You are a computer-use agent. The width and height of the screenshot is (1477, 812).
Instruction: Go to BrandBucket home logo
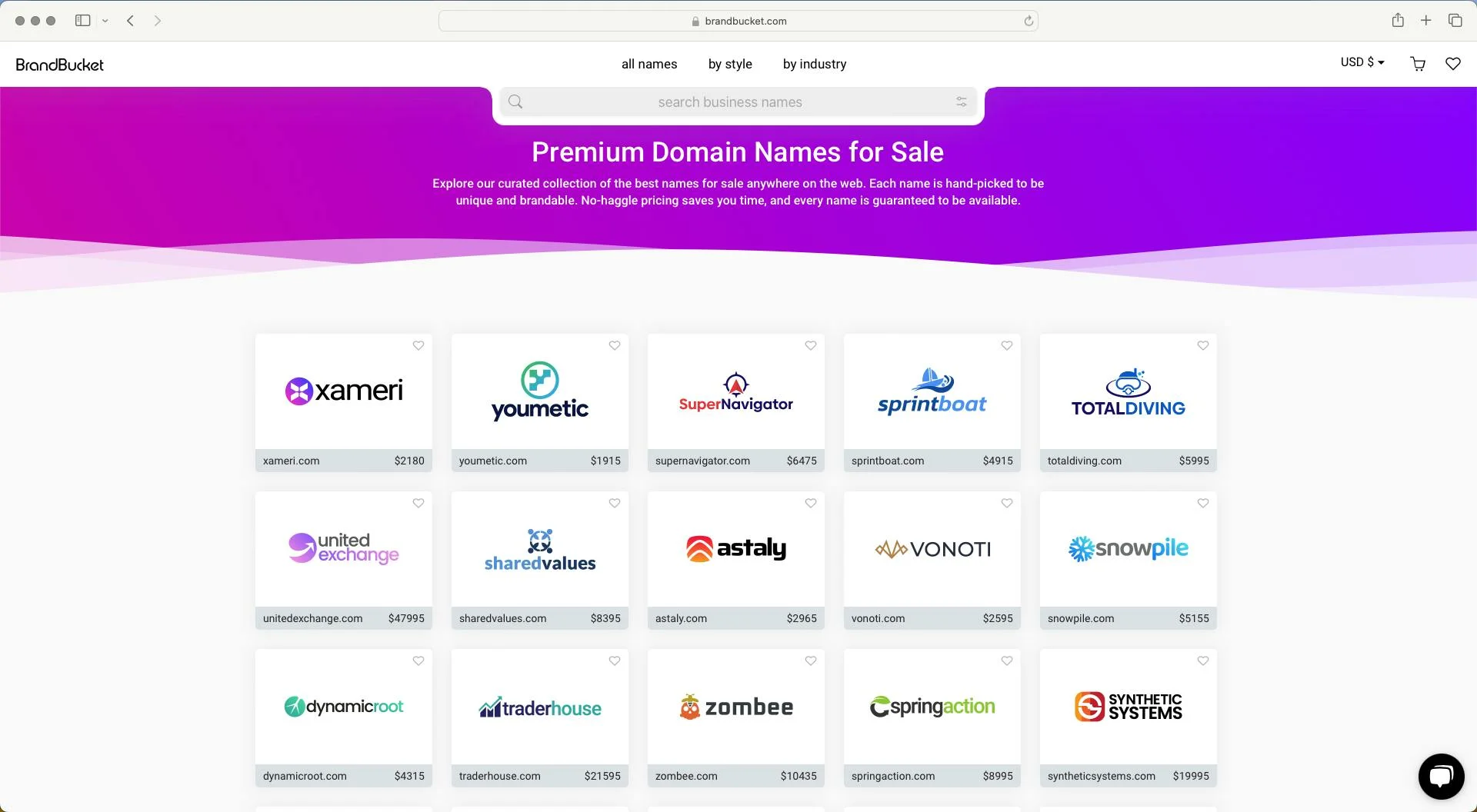click(x=60, y=65)
